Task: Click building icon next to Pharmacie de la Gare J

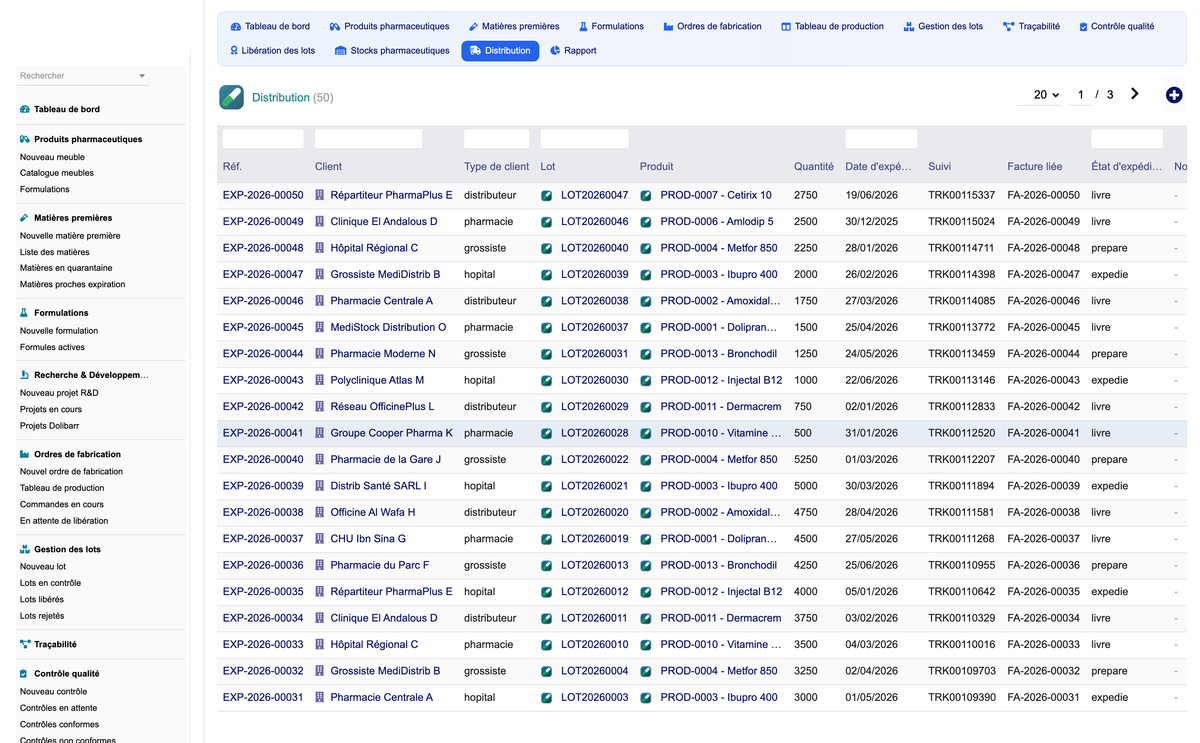Action: point(320,460)
